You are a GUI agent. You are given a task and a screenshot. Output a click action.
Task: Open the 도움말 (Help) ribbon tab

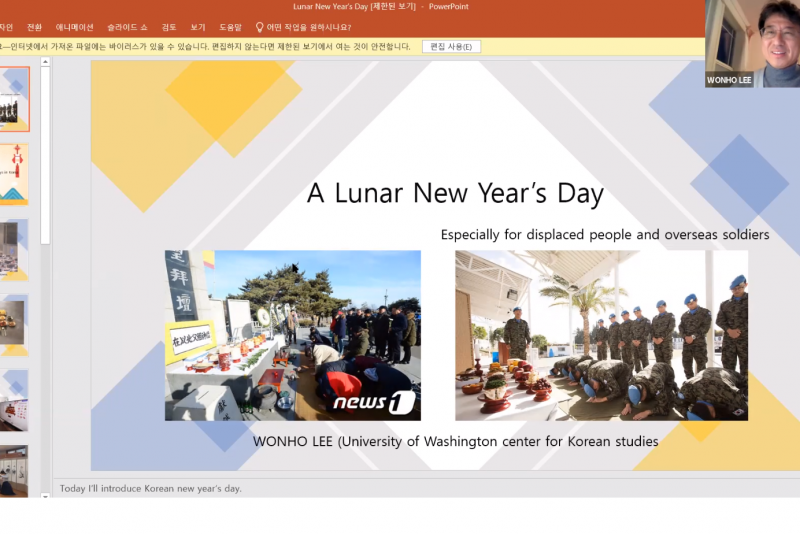coord(230,27)
